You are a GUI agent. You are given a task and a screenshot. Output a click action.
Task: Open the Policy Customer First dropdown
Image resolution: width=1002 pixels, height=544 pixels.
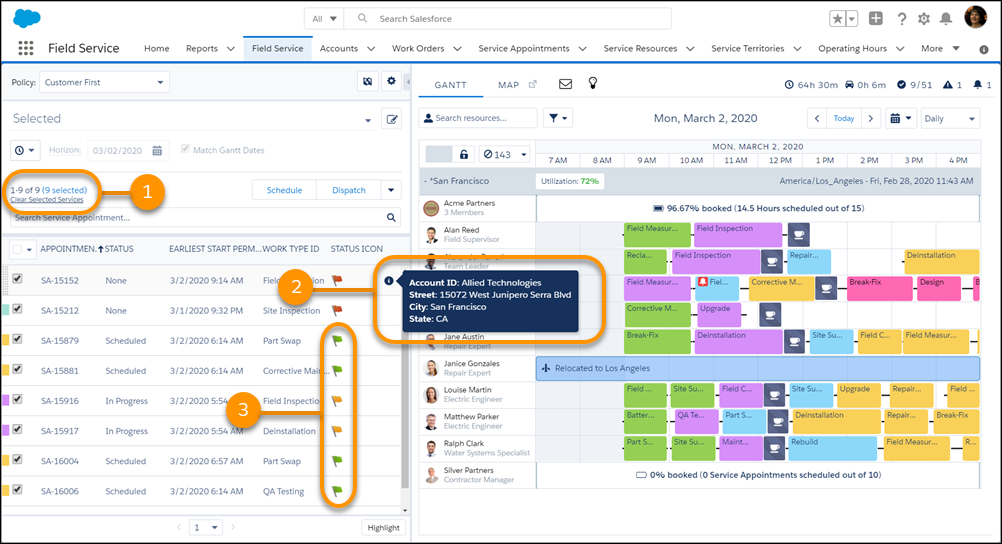106,82
